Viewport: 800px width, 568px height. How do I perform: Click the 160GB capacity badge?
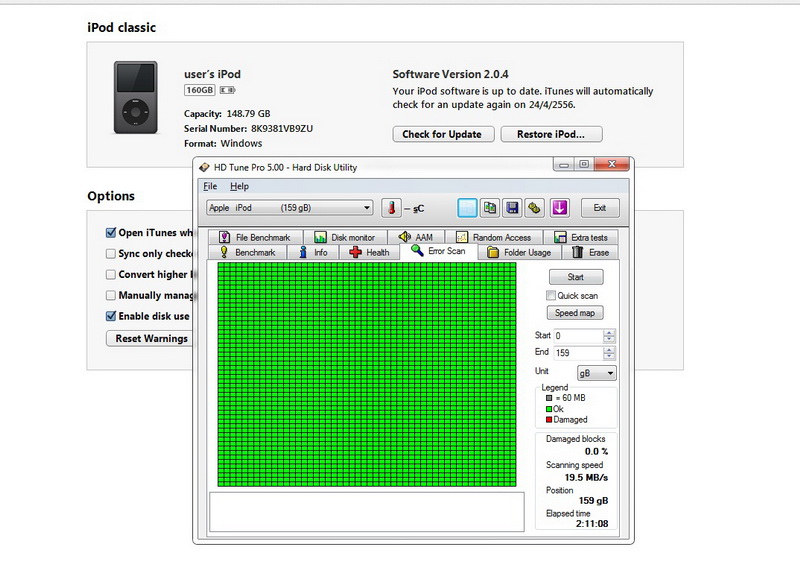[x=199, y=90]
